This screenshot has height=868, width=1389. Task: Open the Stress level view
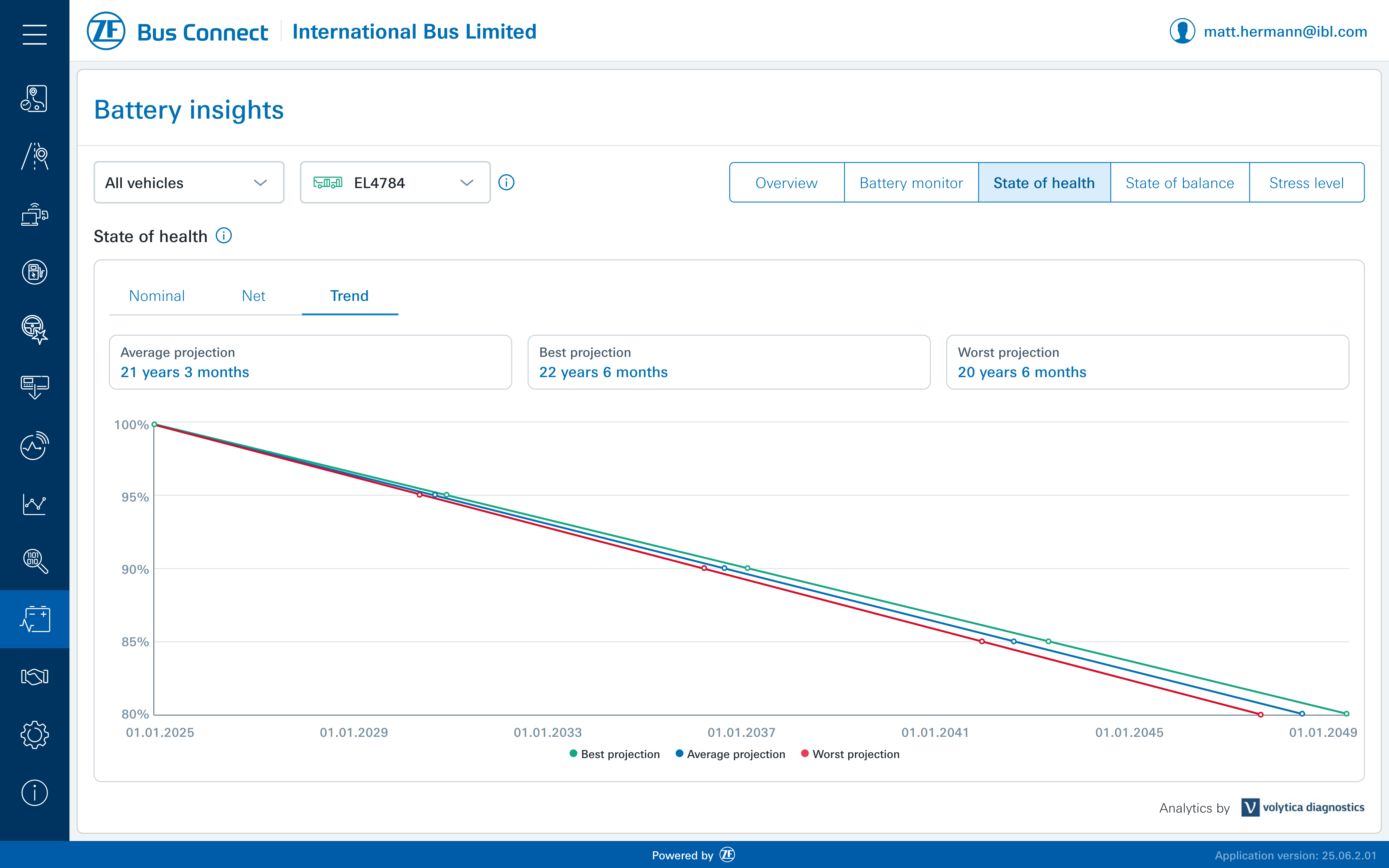click(x=1306, y=183)
